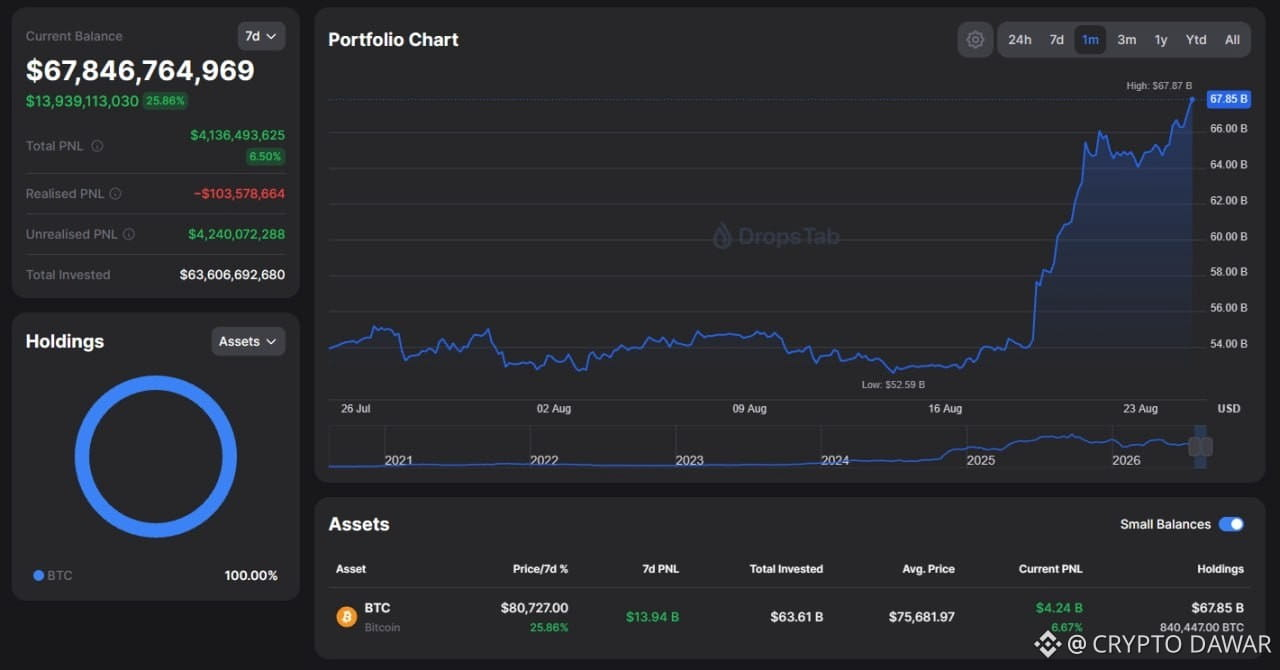Screen dimensions: 1280x670
Task: Click the Unrealised PNL info icon
Action: pos(128,234)
